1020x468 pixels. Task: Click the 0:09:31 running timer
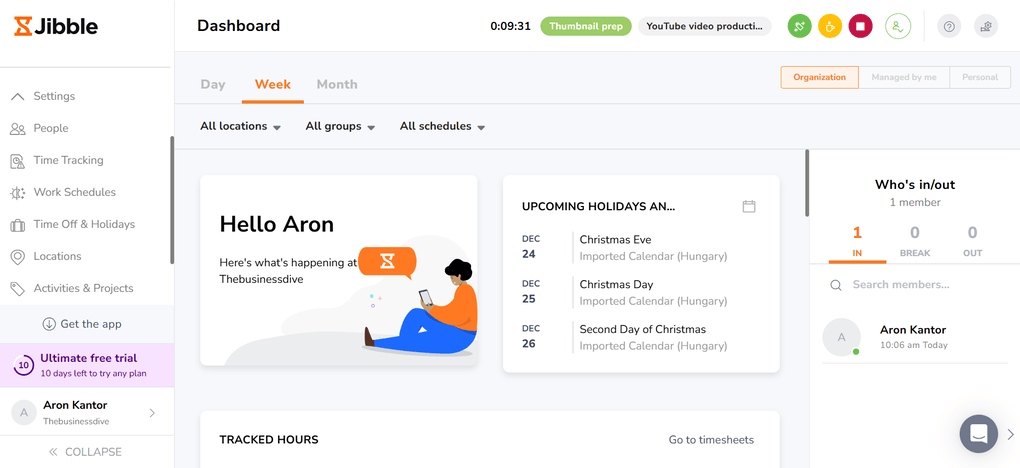[511, 27]
